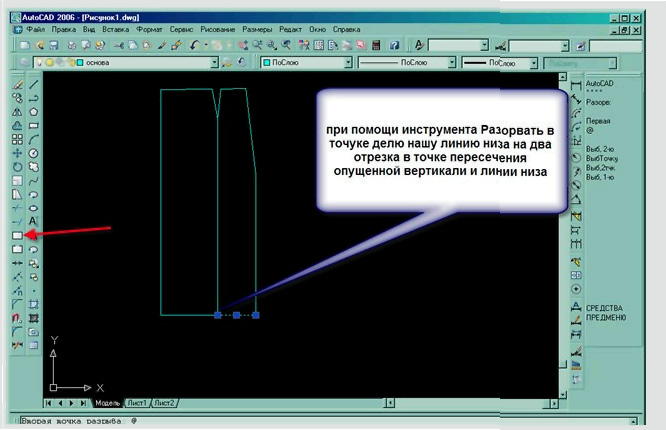Select the Break at Point tool
This screenshot has height=430, width=666.
pos(16,235)
